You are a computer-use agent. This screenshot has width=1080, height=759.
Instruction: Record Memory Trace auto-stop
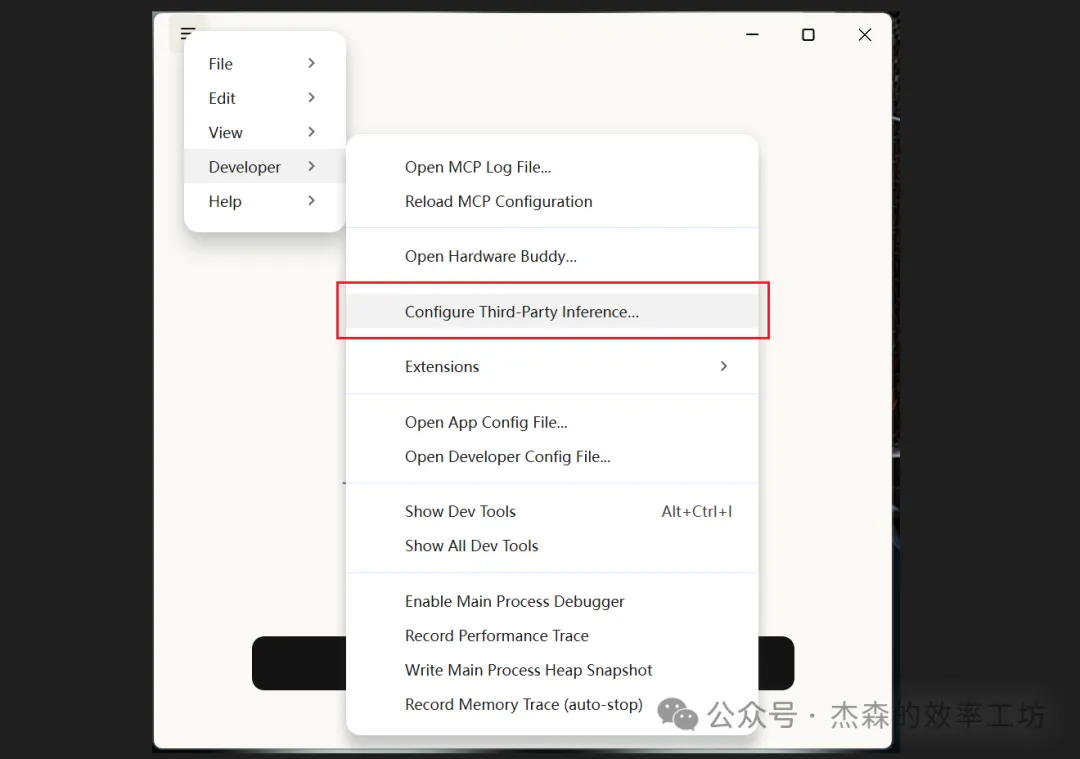[x=523, y=705]
